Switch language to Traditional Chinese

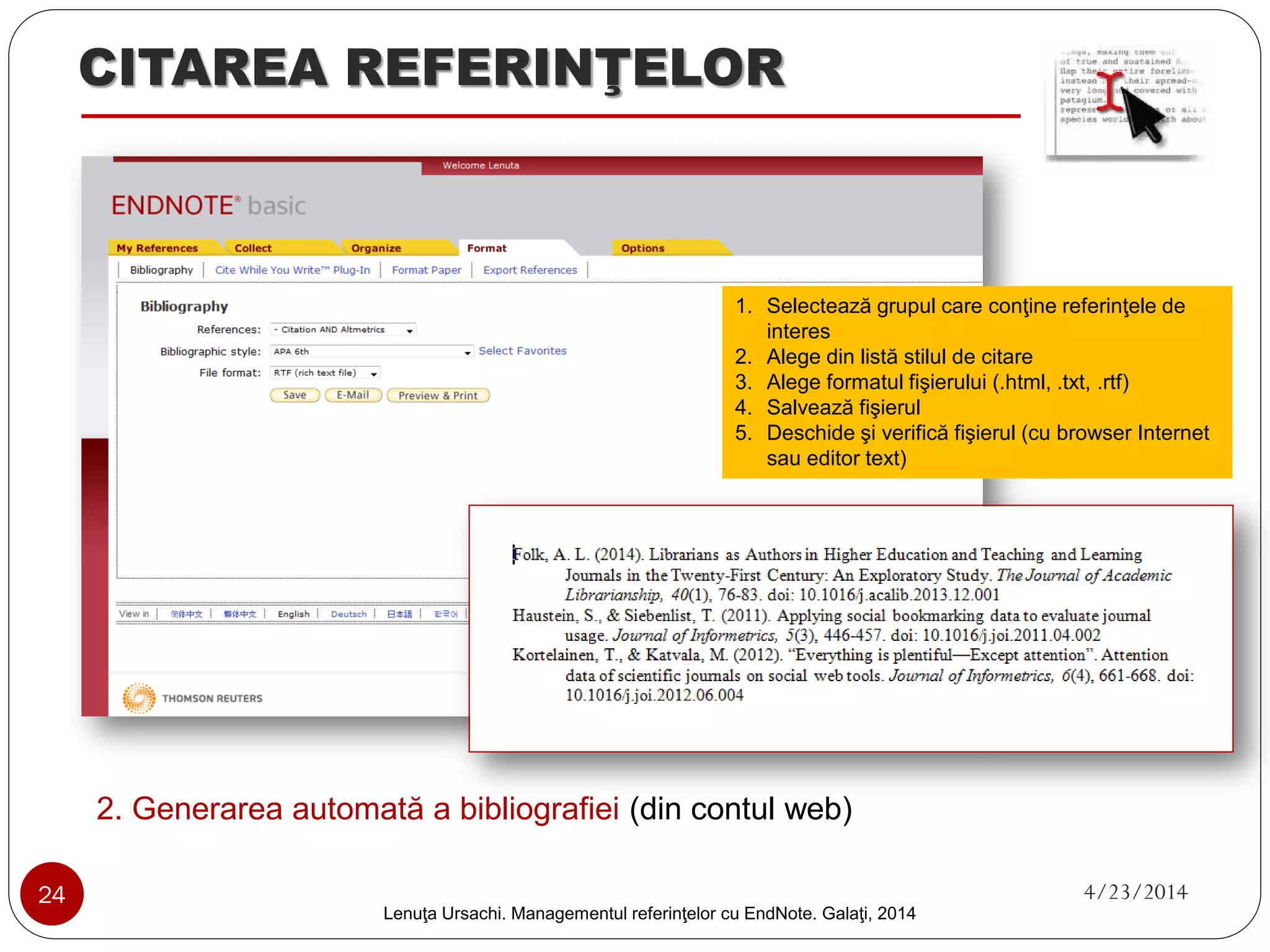coord(240,614)
